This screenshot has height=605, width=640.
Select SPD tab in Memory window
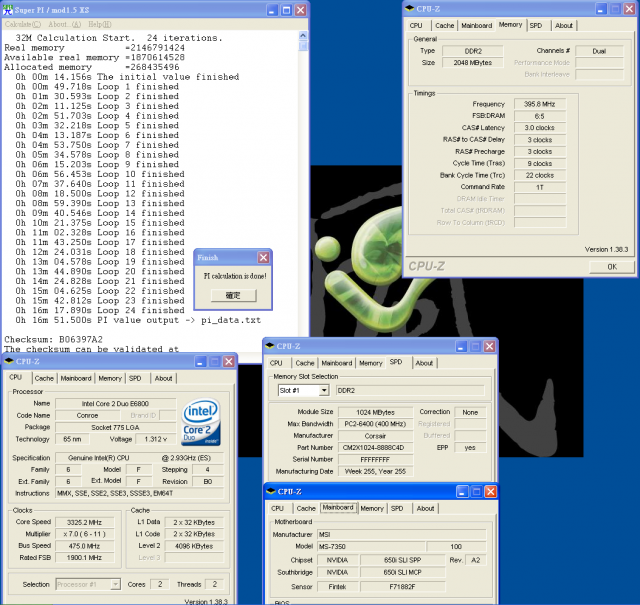click(536, 25)
